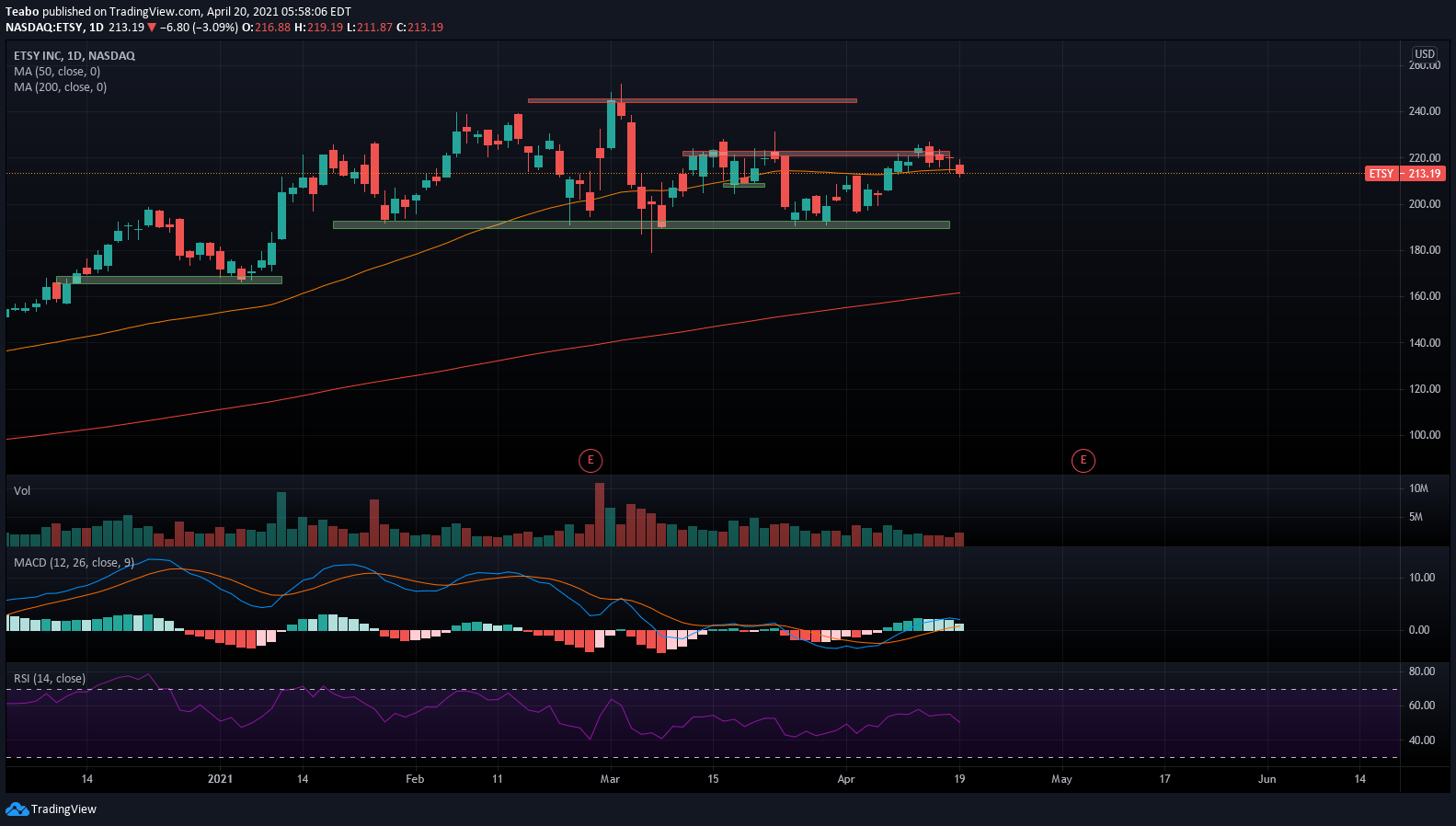Click the 'Apr' date on time axis
Viewport: 1456px width, 826px height.
pos(846,779)
